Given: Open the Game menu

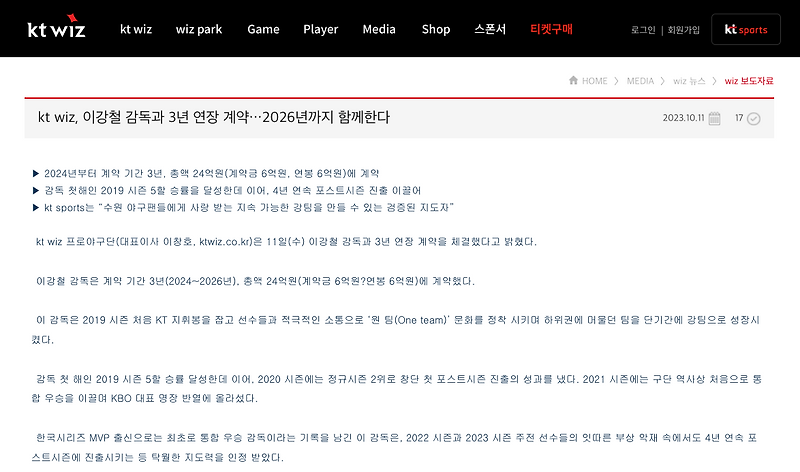Looking at the screenshot, I should [263, 29].
